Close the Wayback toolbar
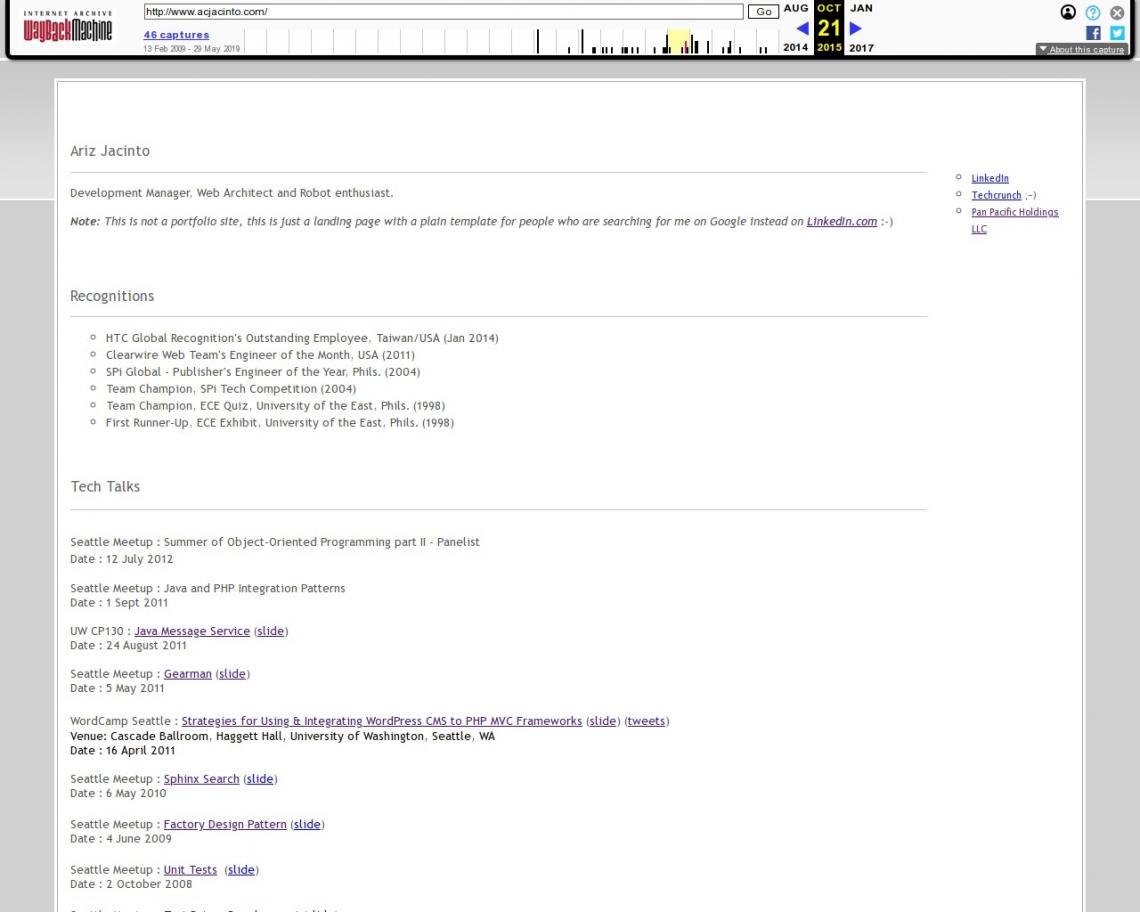Image resolution: width=1140 pixels, height=912 pixels. pyautogui.click(x=1117, y=12)
